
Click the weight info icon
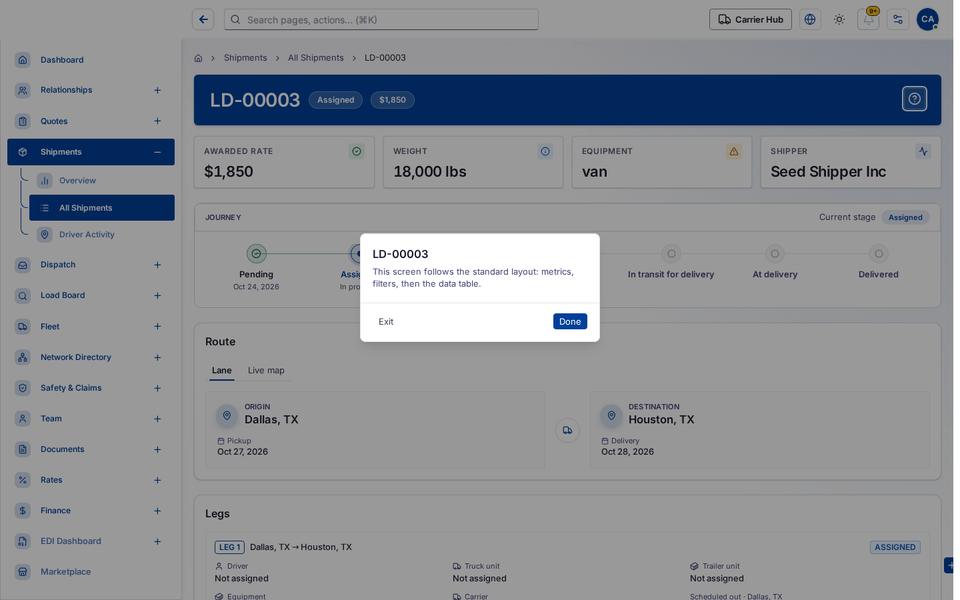545,151
